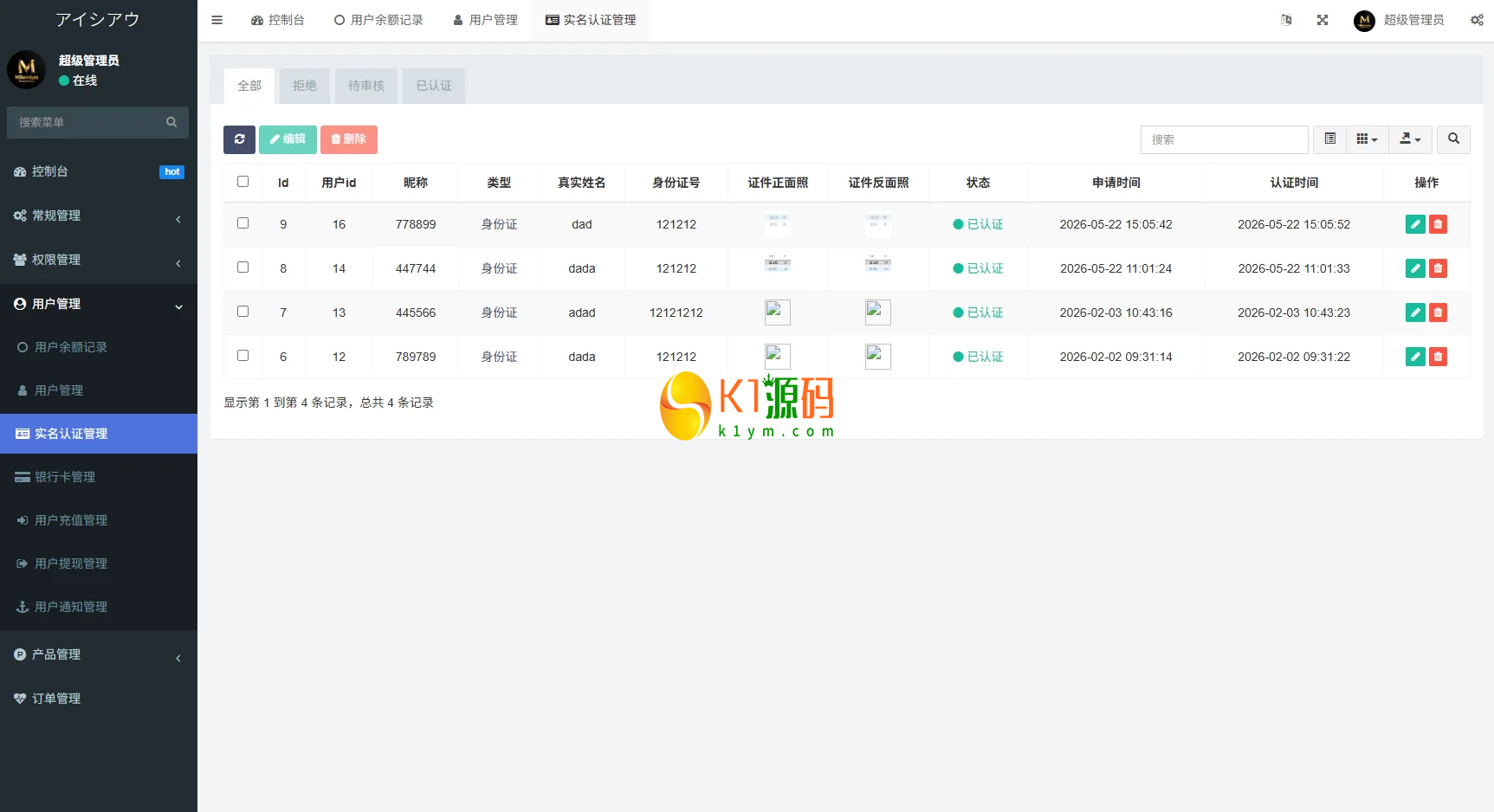Screen dimensions: 1494x812
Task: Click the table 搜索 input field
Action: pos(1224,139)
